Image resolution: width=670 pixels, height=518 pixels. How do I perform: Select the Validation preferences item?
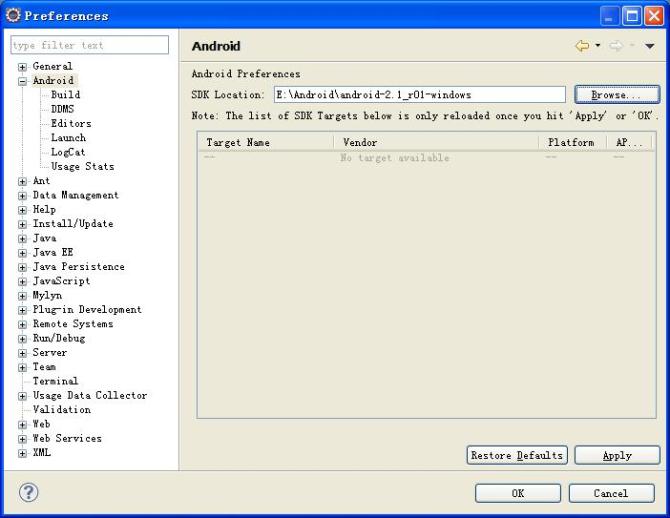pos(61,410)
